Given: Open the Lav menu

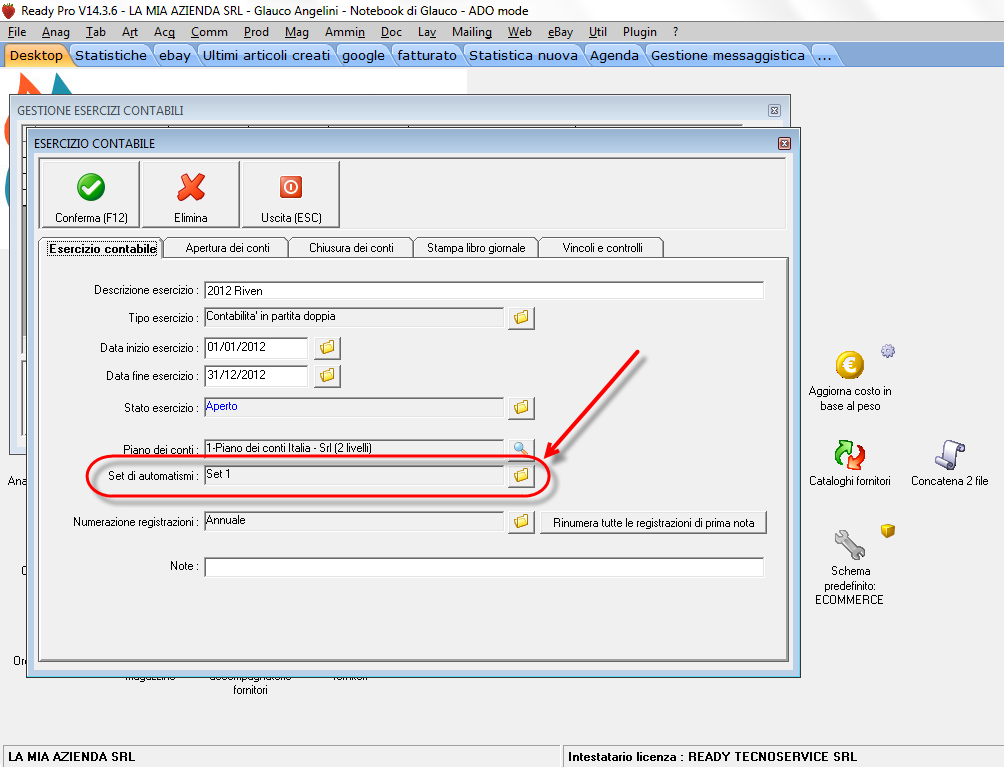Looking at the screenshot, I should tap(426, 32).
